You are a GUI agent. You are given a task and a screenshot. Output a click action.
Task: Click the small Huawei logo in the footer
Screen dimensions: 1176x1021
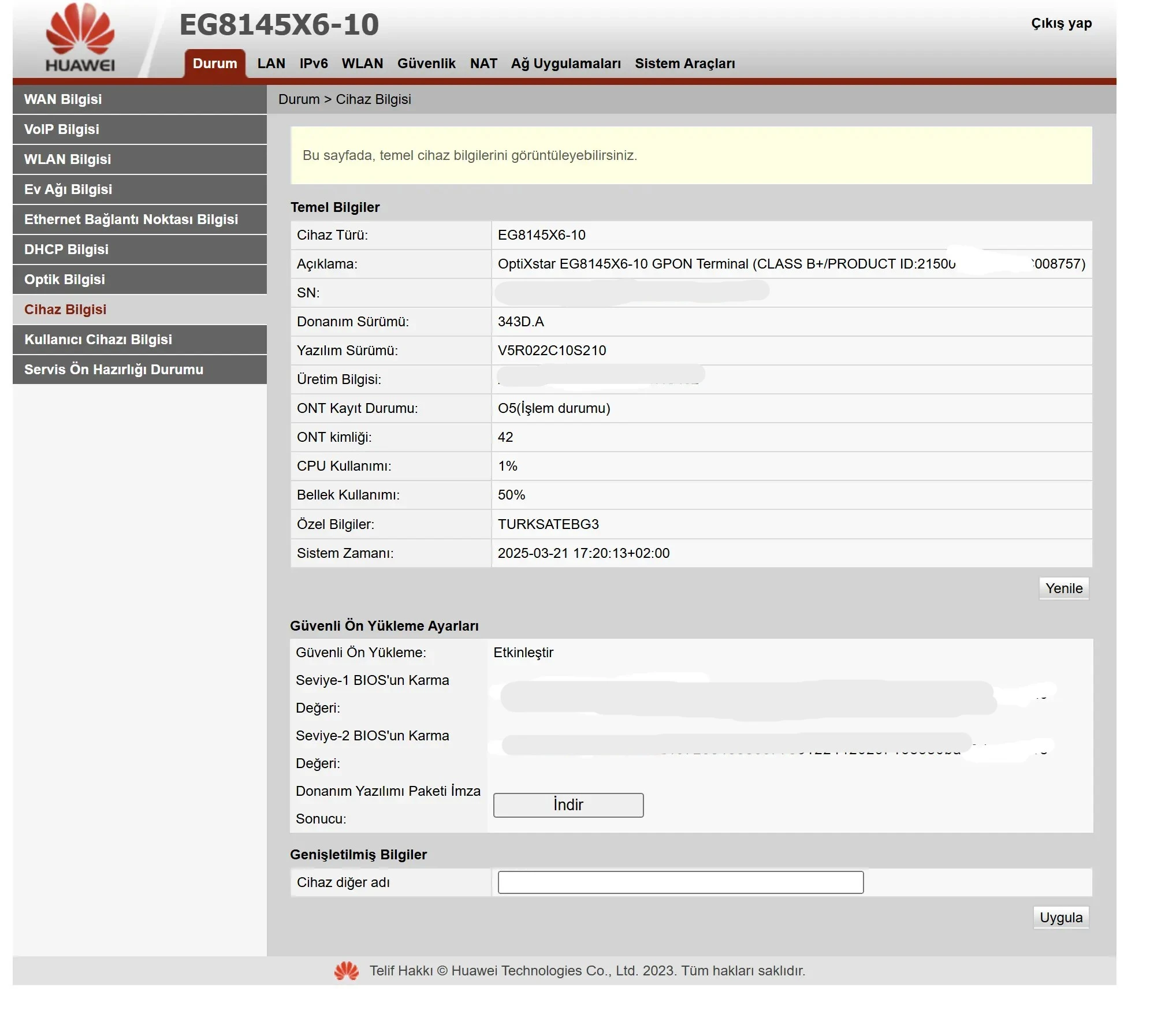coord(347,971)
